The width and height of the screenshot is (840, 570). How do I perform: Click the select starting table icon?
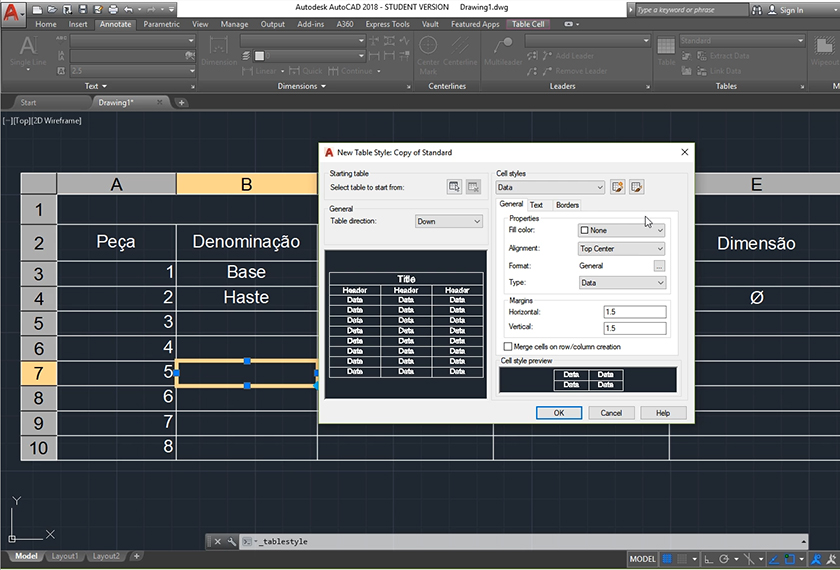click(455, 187)
